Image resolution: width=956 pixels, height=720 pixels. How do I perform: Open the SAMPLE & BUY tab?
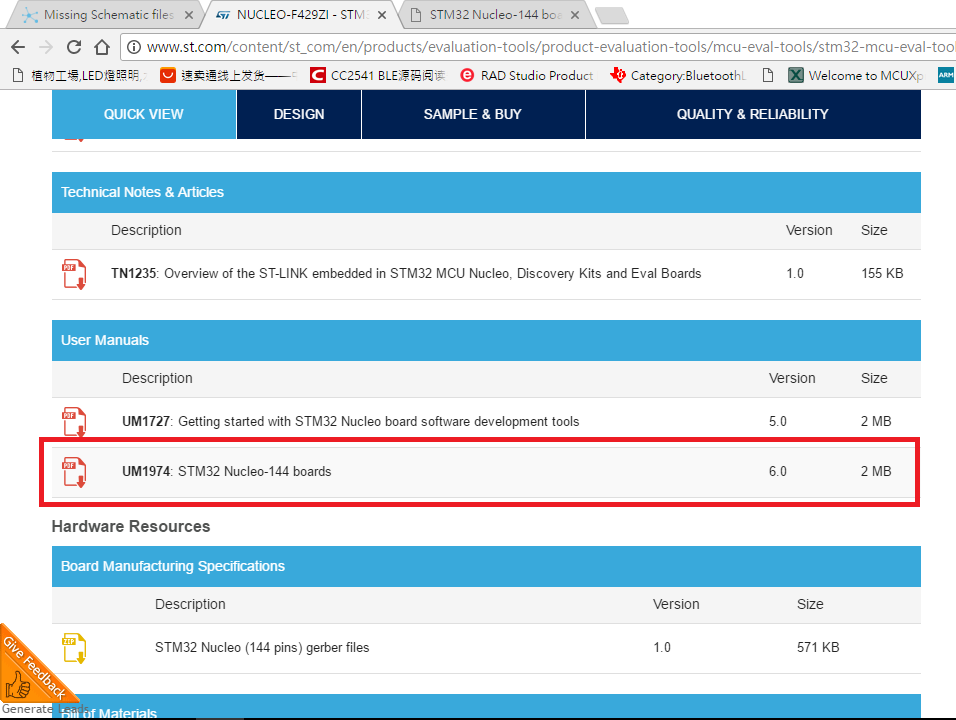(x=473, y=114)
